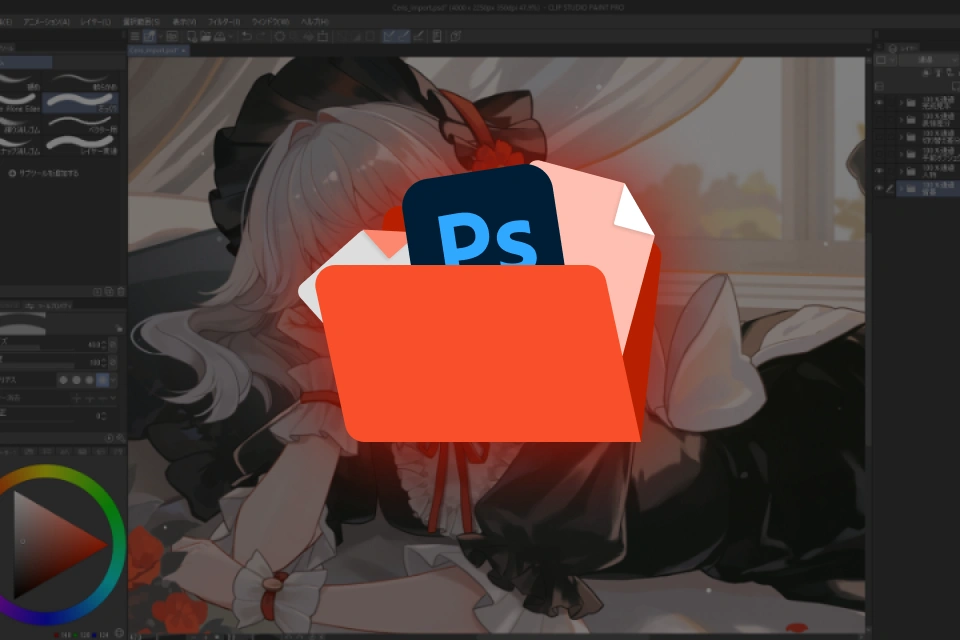
Task: Toggle the Snap to Ruler icon
Action: coord(389,36)
